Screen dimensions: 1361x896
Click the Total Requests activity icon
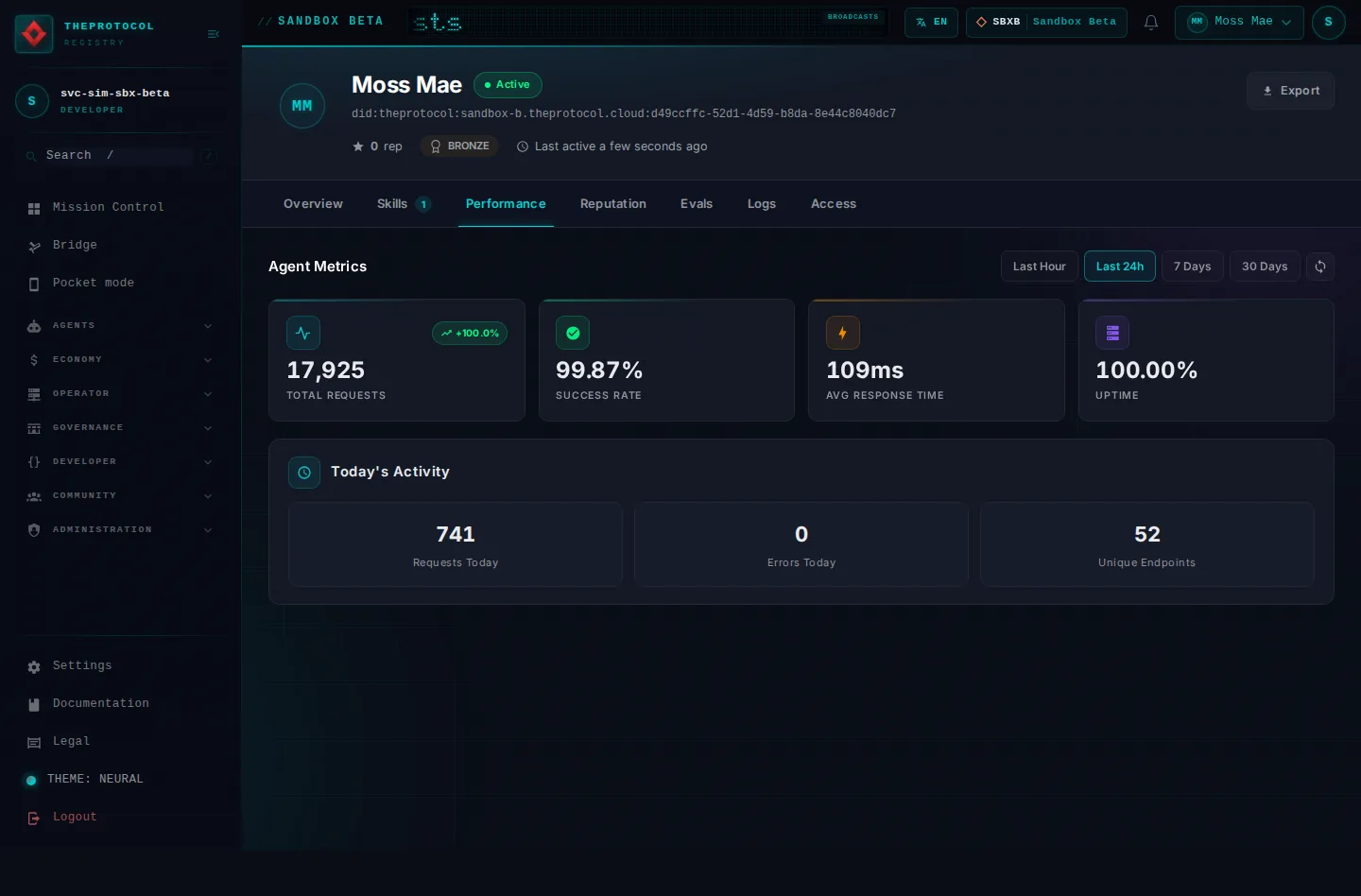[x=303, y=333]
